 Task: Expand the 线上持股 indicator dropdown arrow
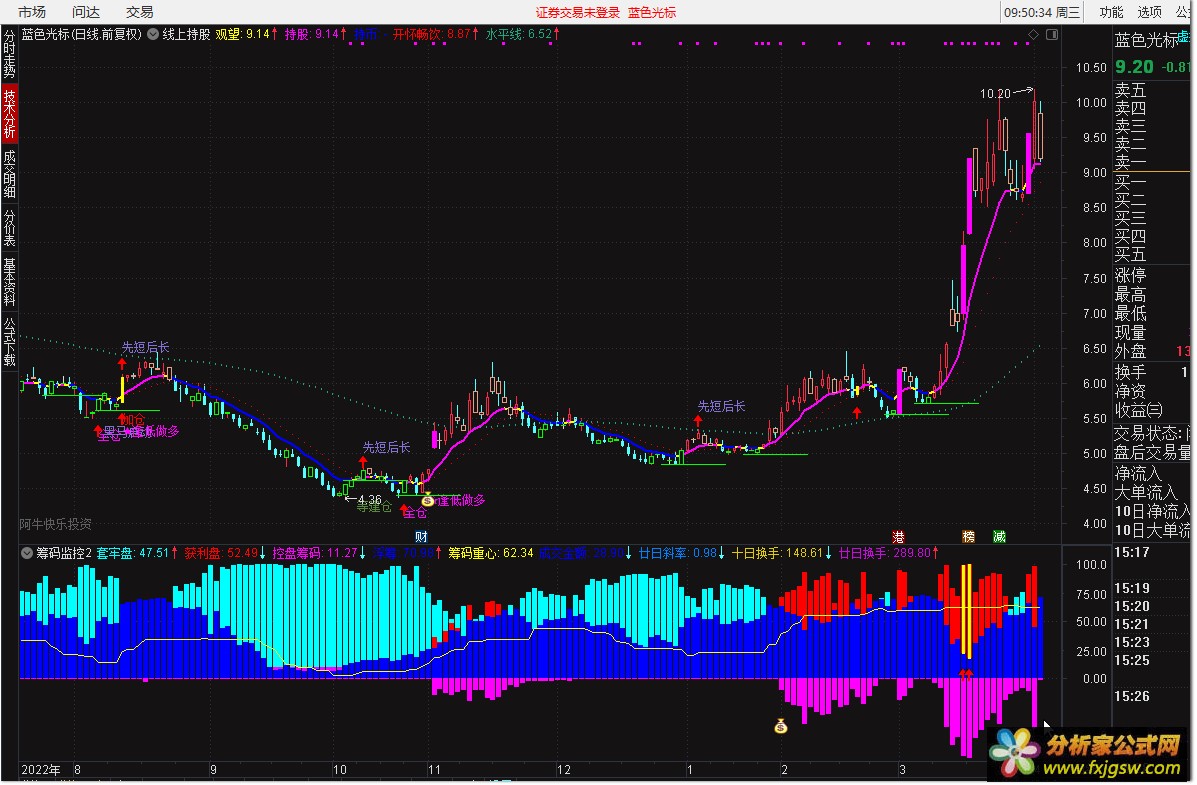(153, 34)
